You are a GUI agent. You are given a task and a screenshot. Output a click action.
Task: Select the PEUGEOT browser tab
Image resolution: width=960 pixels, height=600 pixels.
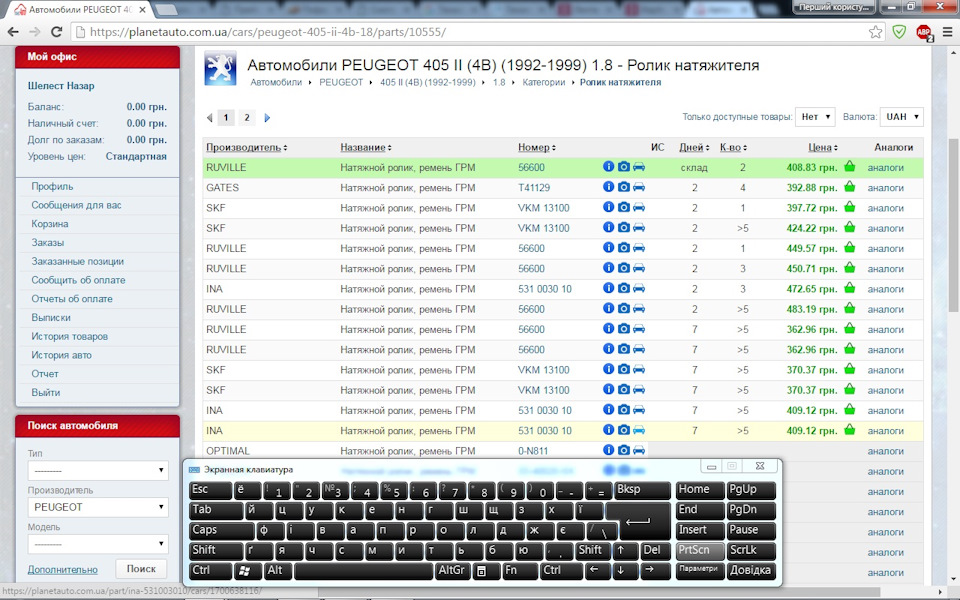(80, 10)
